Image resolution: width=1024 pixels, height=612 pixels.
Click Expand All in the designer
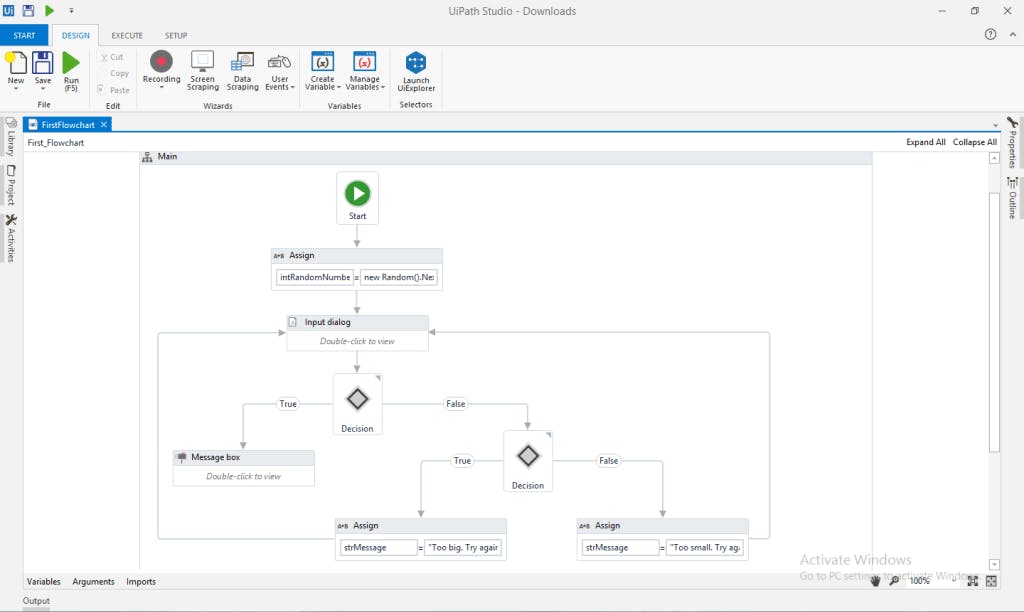click(925, 142)
